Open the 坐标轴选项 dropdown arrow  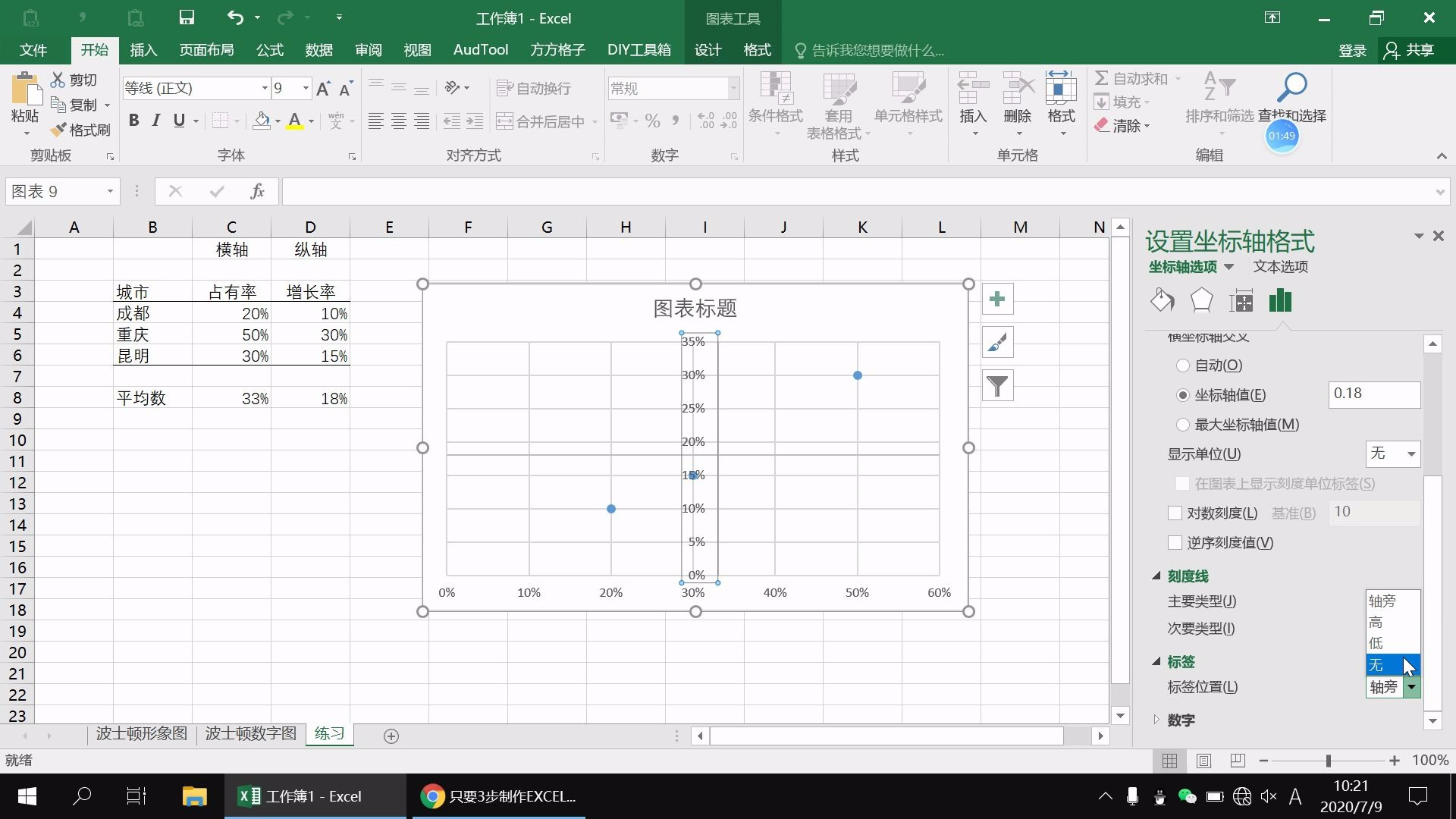pyautogui.click(x=1228, y=267)
